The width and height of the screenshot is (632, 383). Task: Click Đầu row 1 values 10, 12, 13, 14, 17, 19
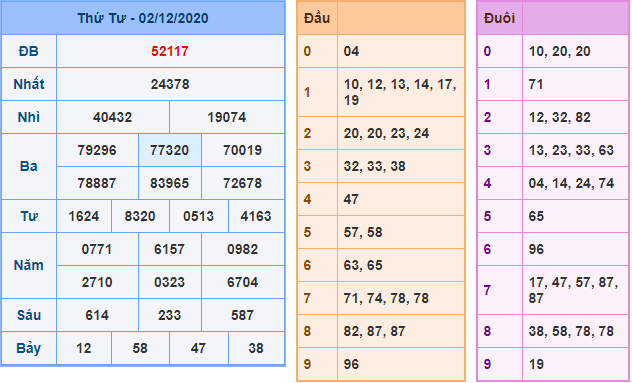pyautogui.click(x=400, y=92)
